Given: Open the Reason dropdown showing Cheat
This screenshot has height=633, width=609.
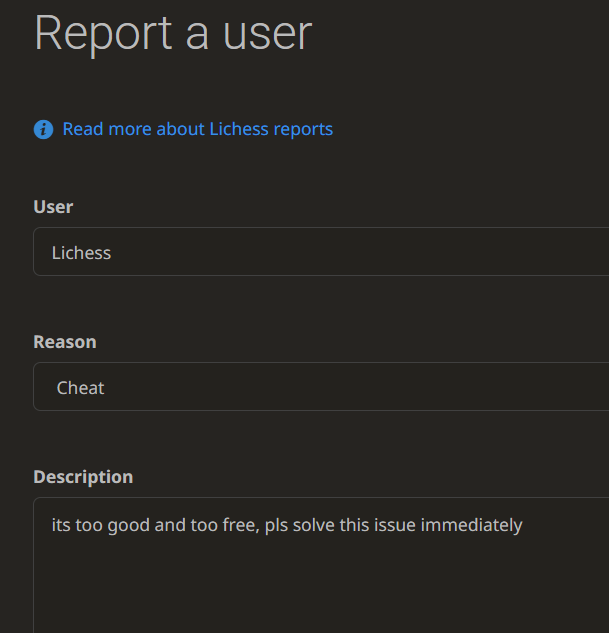Looking at the screenshot, I should click(321, 387).
